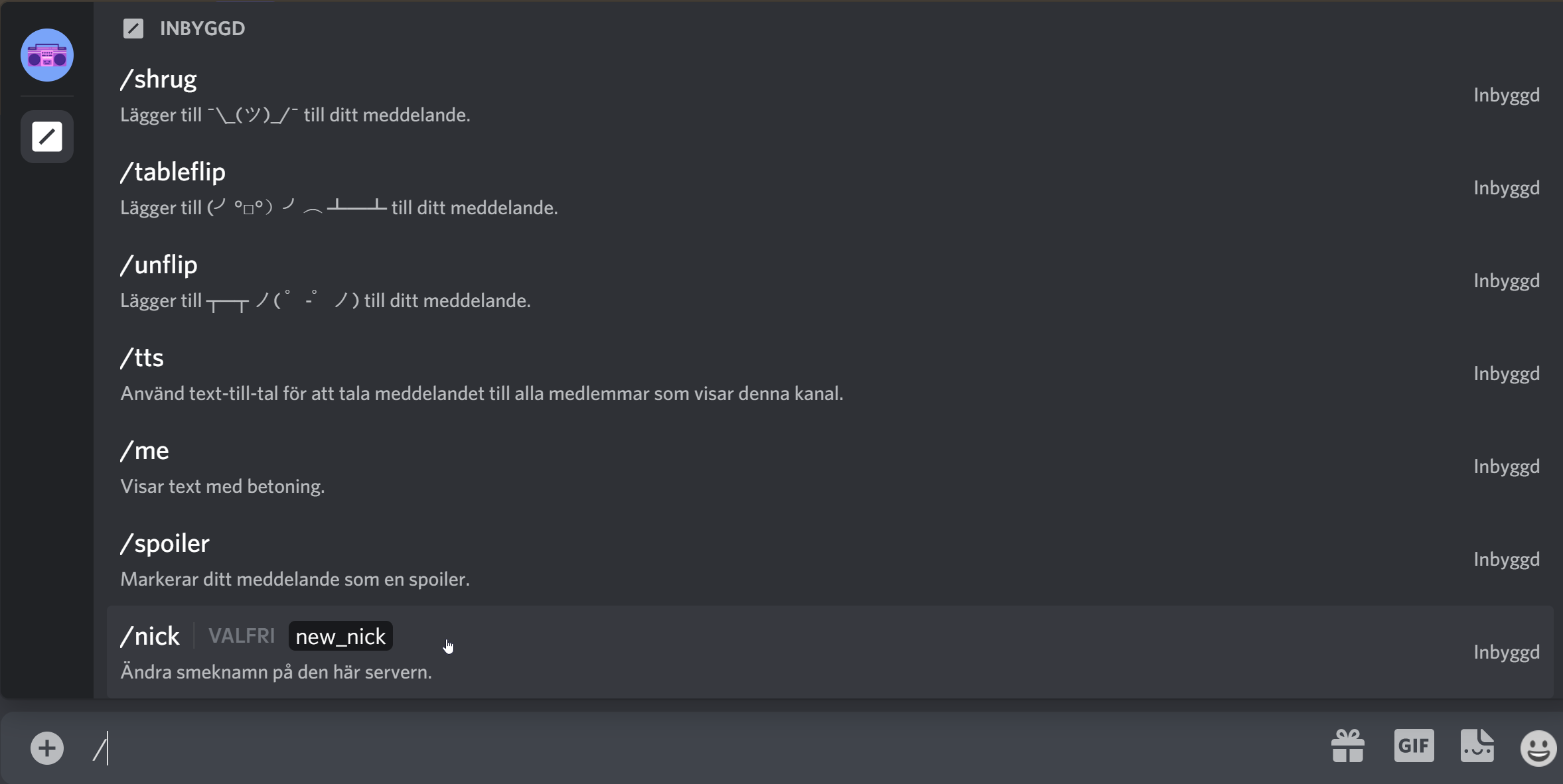1563x784 pixels.
Task: Click the small slash icon beside INBYGGD header
Action: (133, 29)
